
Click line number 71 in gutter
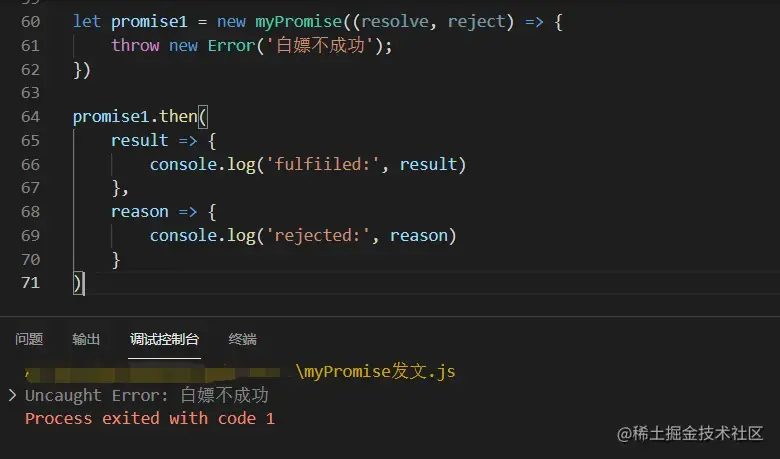(30, 283)
